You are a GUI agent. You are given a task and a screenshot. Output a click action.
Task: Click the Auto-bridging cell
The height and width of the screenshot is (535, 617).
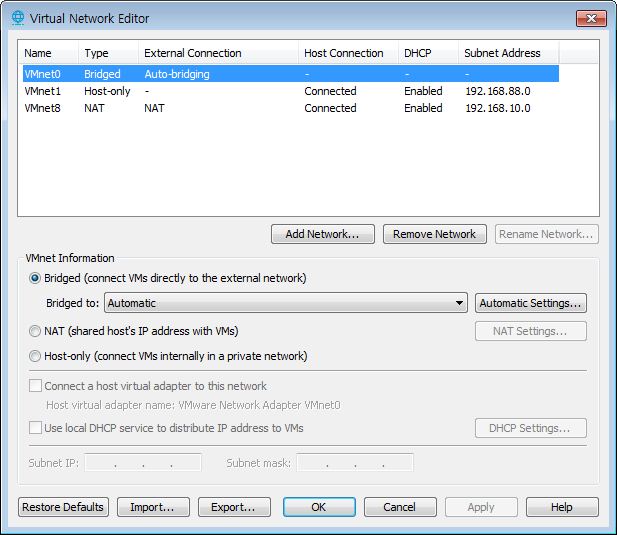click(x=177, y=74)
